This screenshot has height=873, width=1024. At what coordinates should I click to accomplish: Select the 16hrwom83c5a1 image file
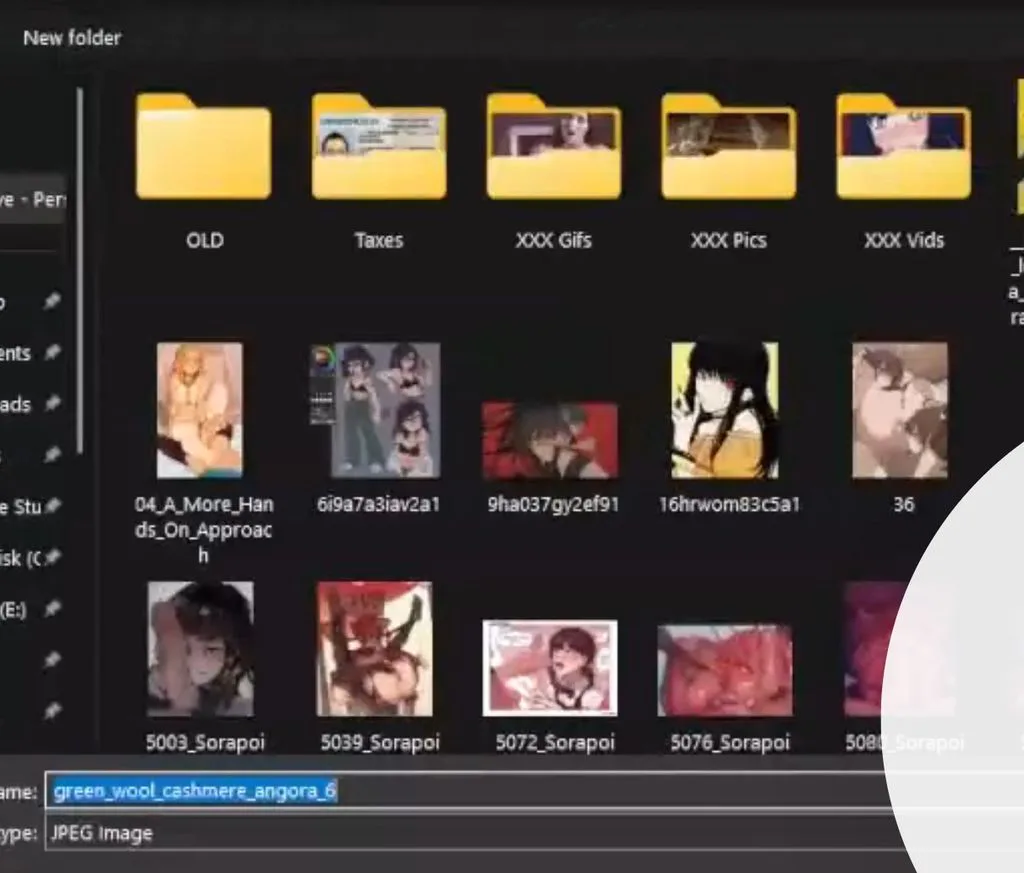click(728, 428)
